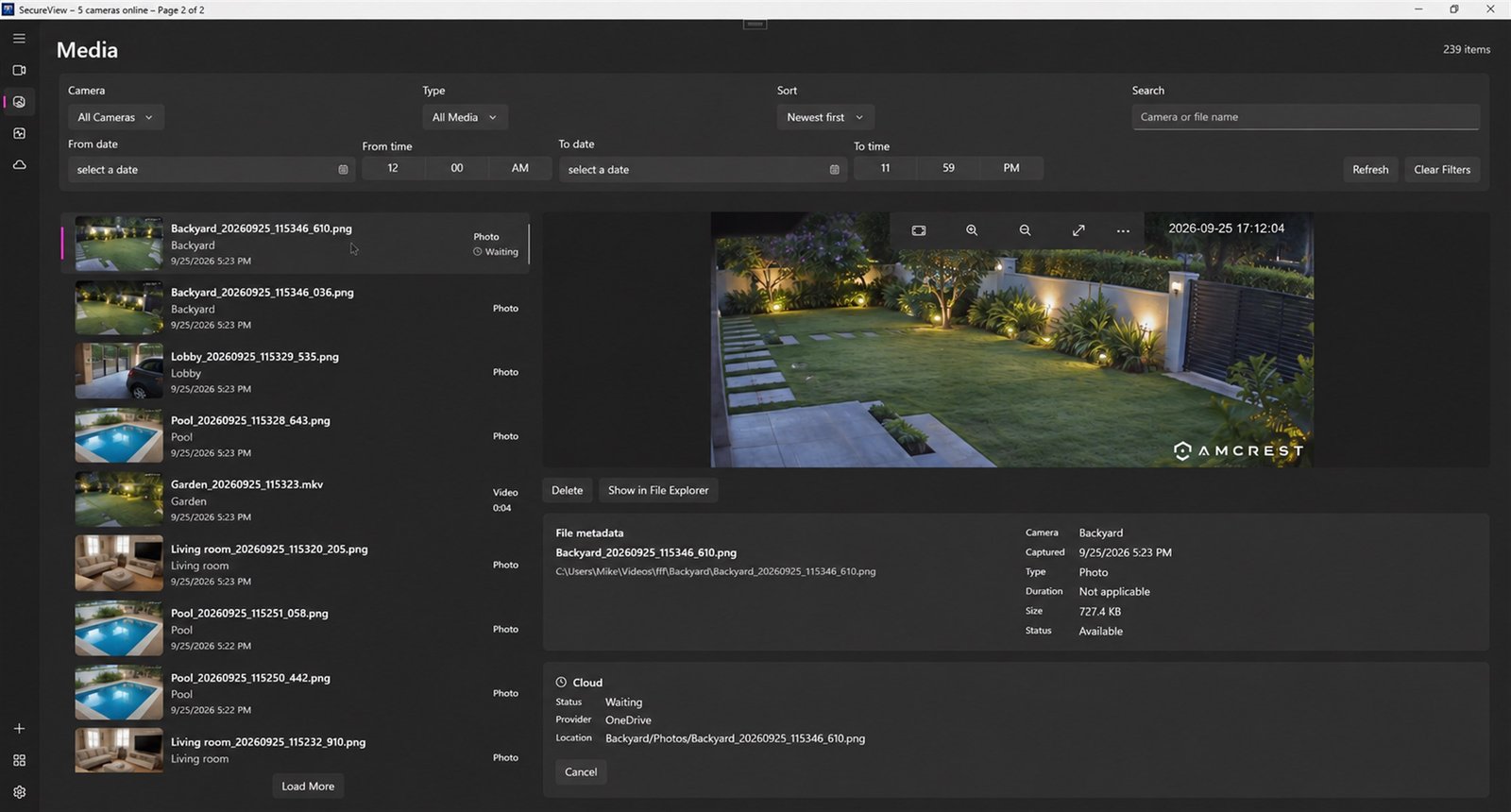Zoom out on the preview image
Image resolution: width=1511 pixels, height=812 pixels.
tap(1025, 230)
